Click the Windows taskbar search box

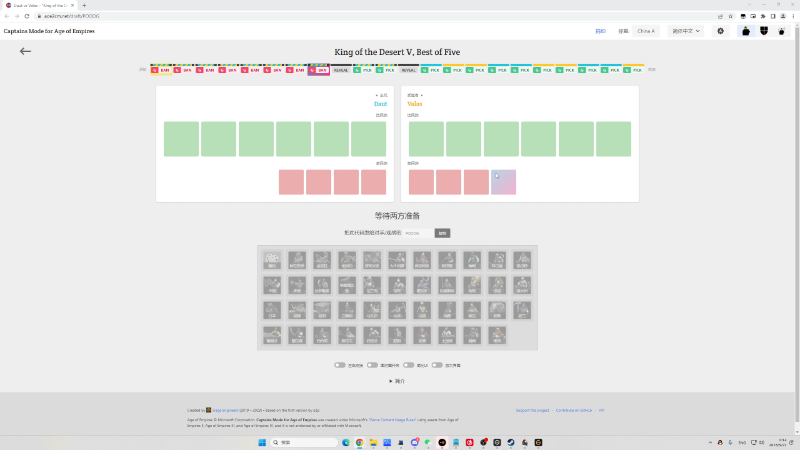305,442
